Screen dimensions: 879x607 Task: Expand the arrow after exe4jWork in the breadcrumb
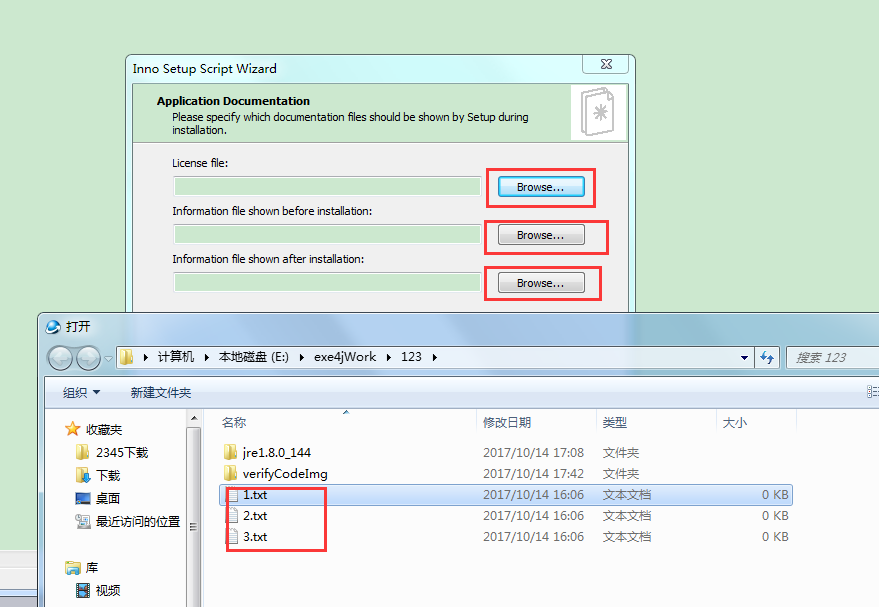pyautogui.click(x=388, y=357)
